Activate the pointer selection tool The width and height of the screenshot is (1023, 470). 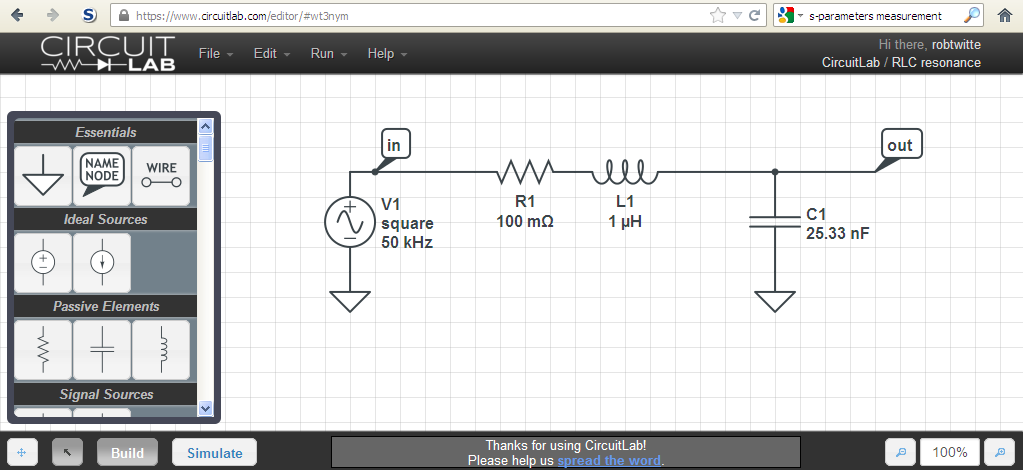click(x=68, y=453)
